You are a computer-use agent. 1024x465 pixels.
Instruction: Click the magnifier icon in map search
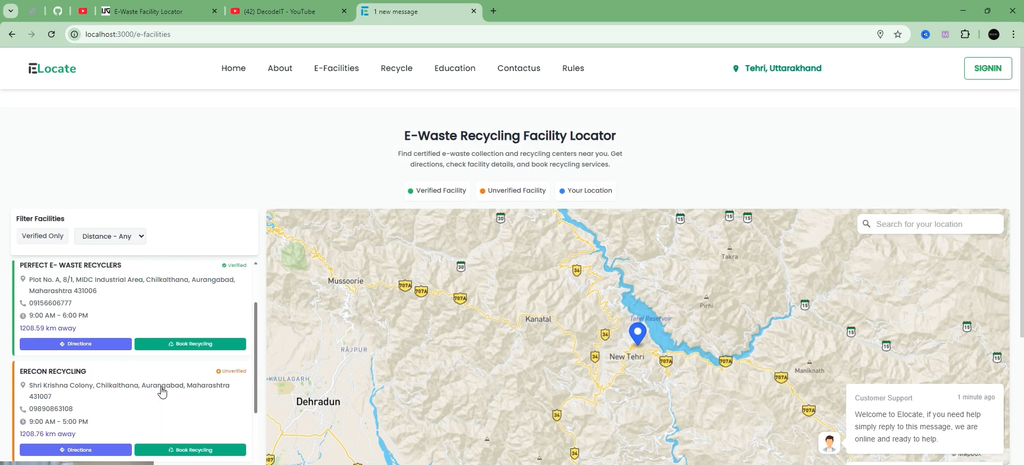(867, 224)
